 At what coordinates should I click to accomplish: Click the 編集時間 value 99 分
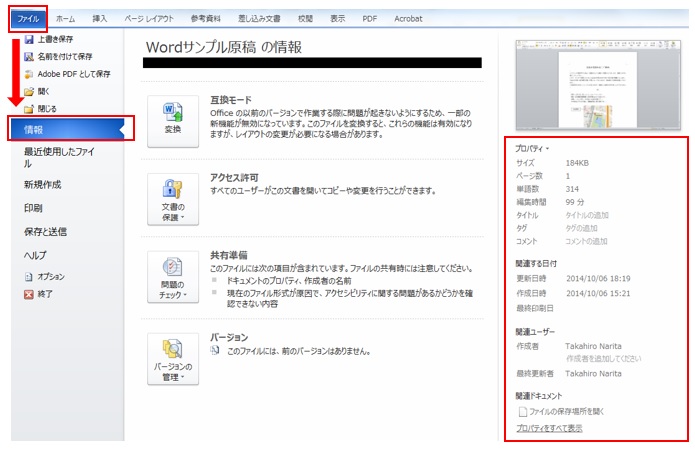coord(575,202)
